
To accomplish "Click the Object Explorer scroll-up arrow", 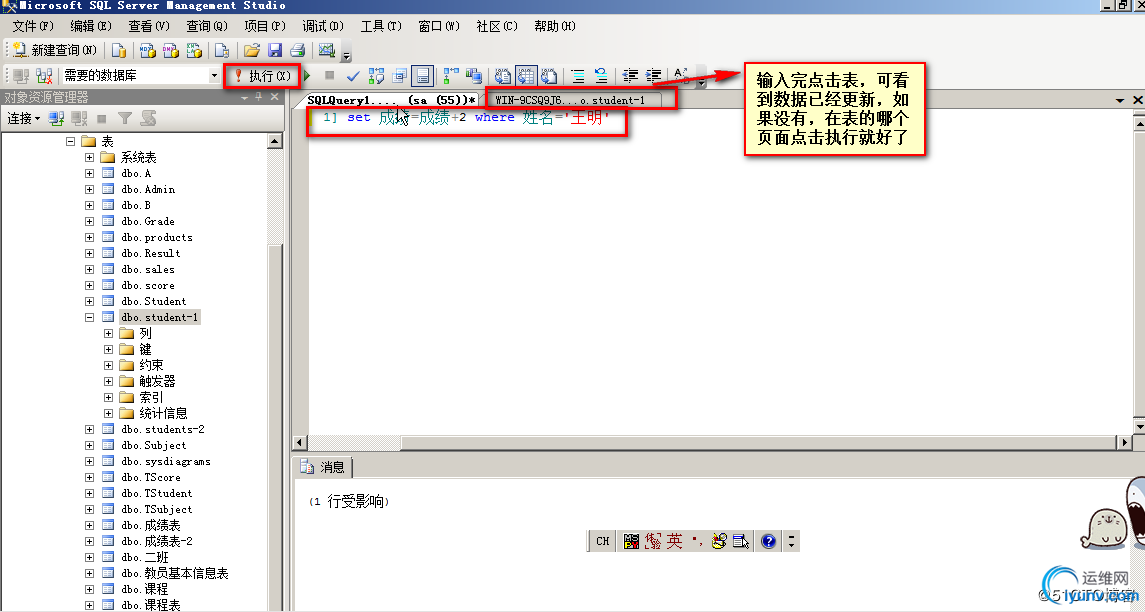I will tap(275, 141).
